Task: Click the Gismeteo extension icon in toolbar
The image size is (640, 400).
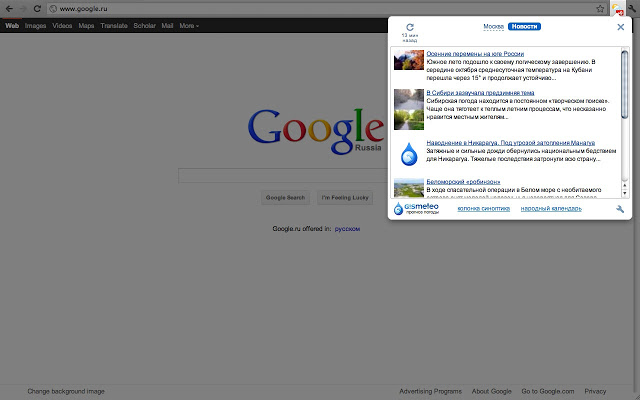Action: (x=619, y=8)
